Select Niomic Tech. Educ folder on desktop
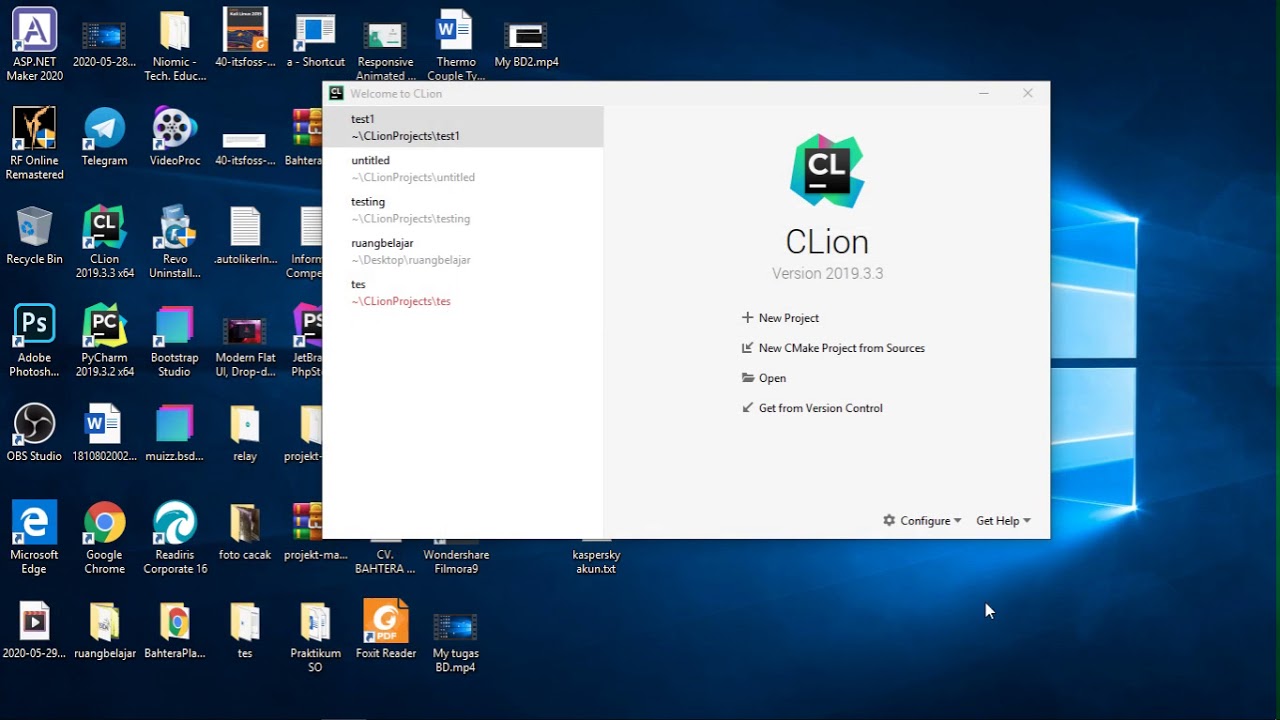Image resolution: width=1280 pixels, height=720 pixels. click(175, 45)
